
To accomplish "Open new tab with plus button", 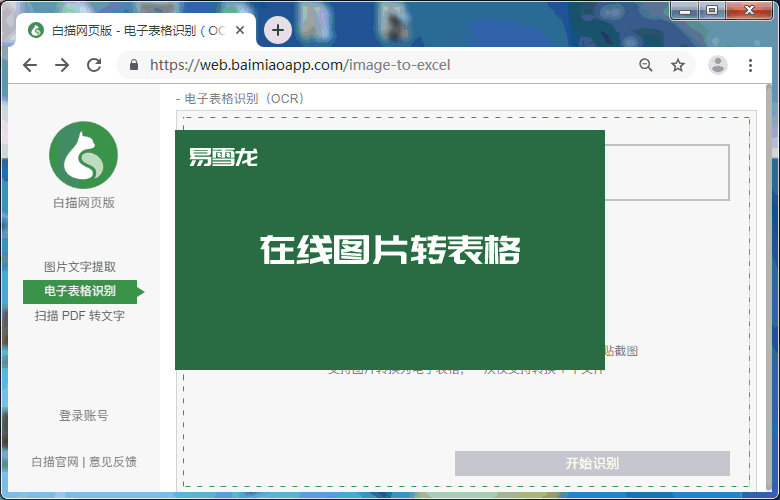I will (277, 30).
